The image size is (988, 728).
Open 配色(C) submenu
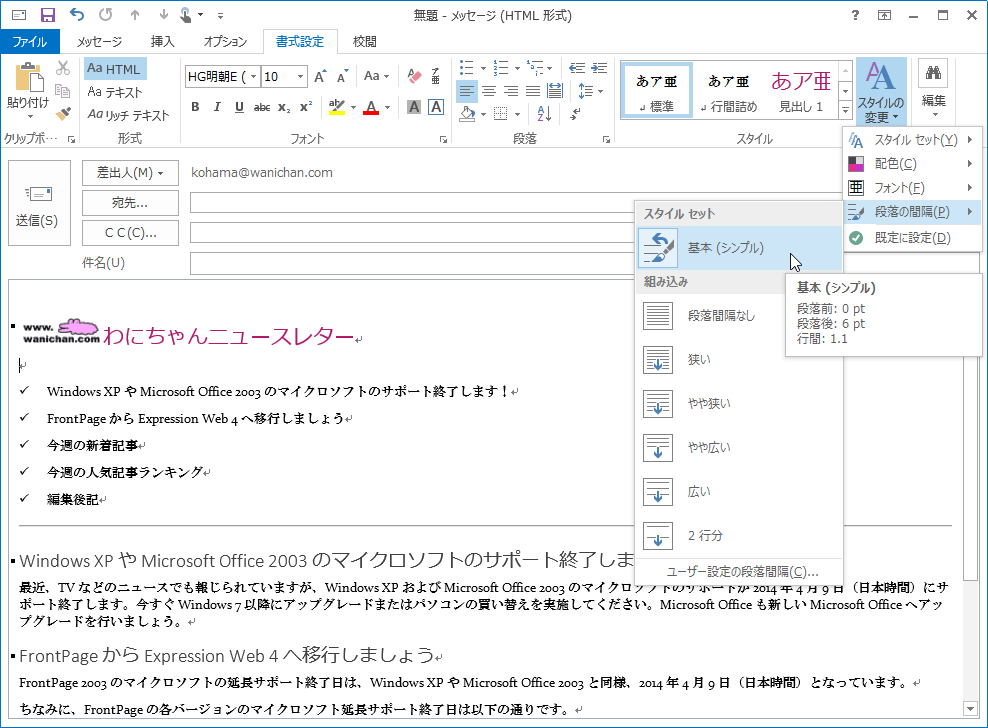click(x=912, y=164)
